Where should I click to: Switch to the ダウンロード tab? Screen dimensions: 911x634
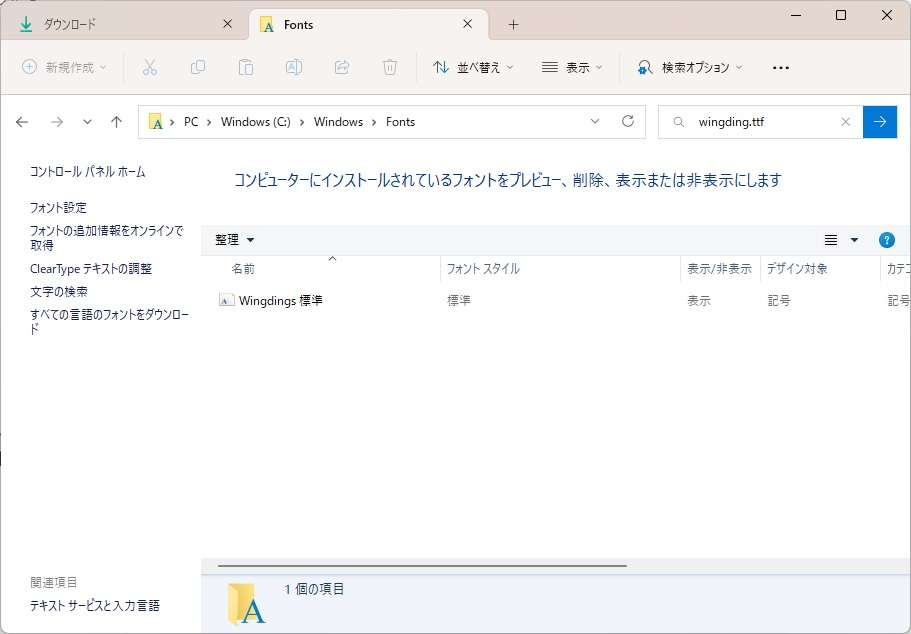pos(124,24)
